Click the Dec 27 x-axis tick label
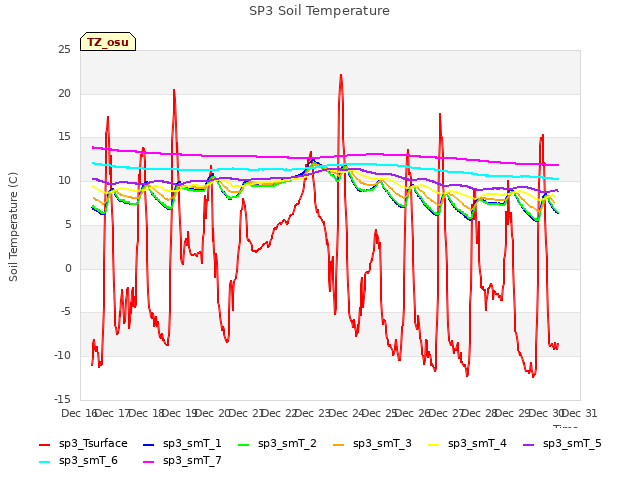The image size is (640, 480). point(446,413)
